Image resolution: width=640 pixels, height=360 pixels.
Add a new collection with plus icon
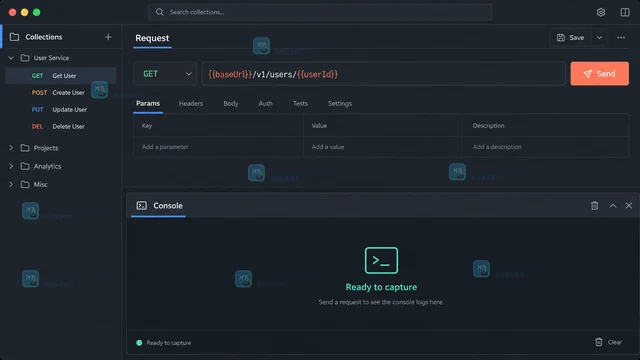pyautogui.click(x=108, y=37)
